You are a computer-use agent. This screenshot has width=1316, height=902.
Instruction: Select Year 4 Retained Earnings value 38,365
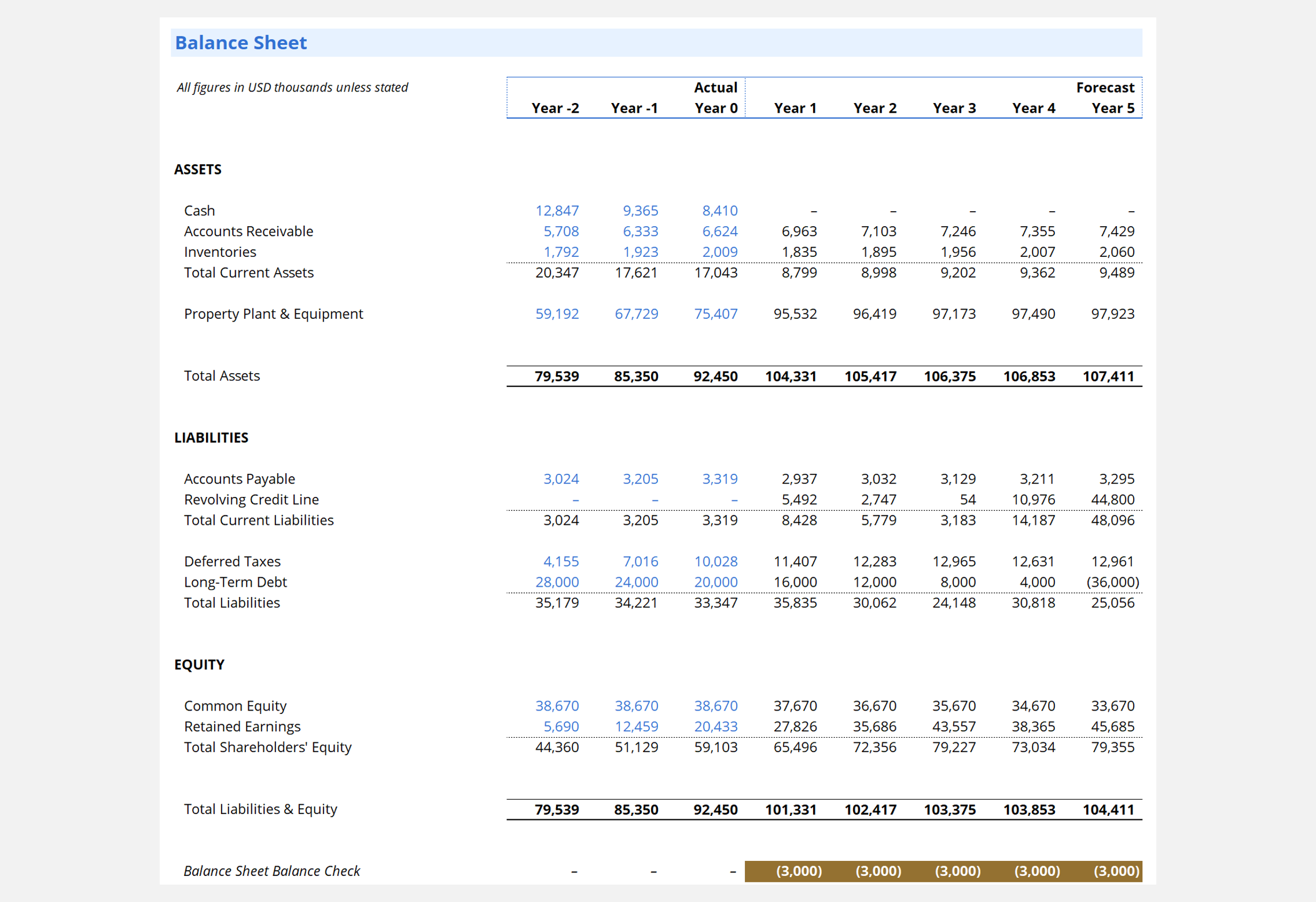[x=1033, y=726]
